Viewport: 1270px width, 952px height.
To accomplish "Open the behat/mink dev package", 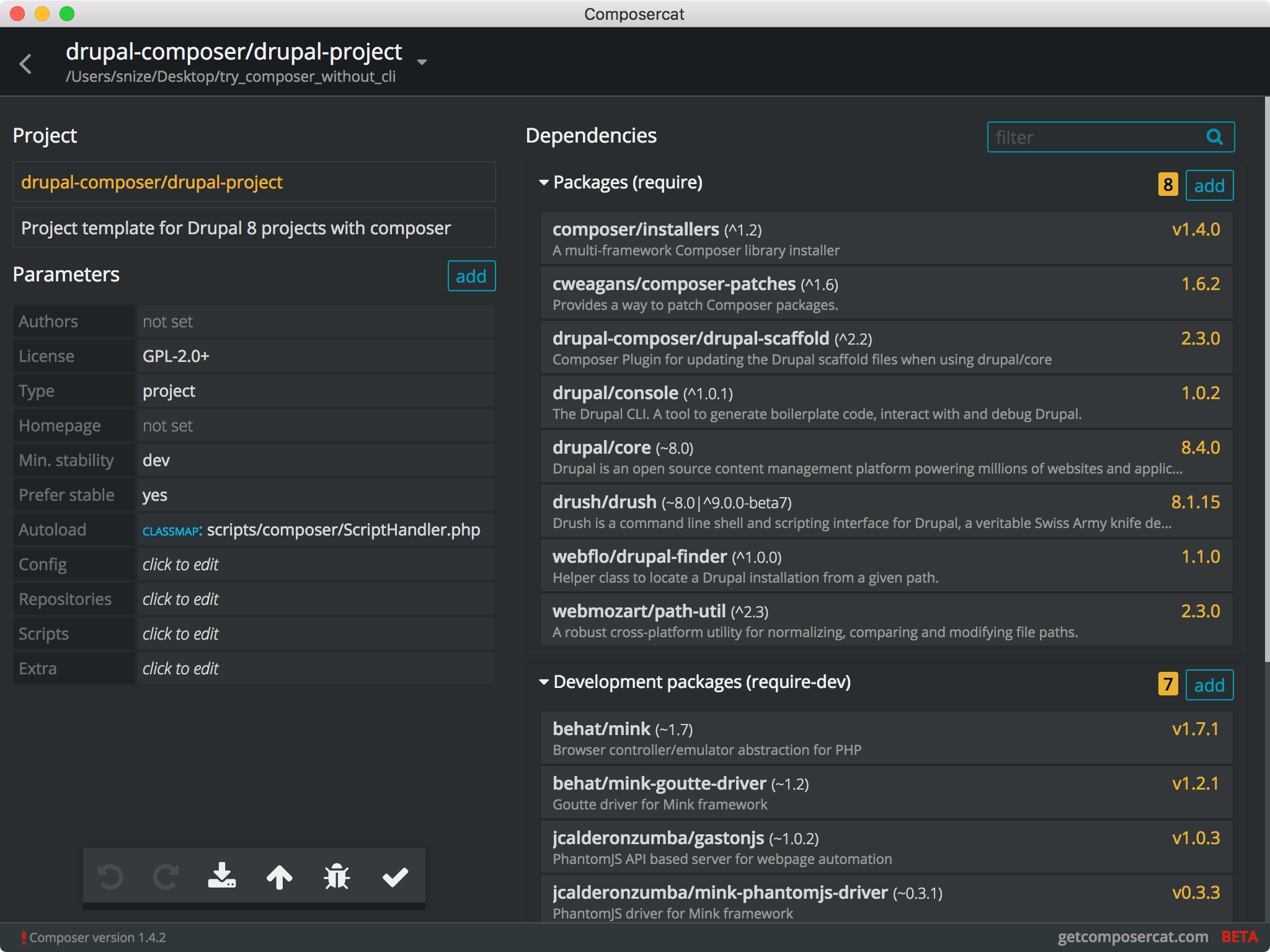I will 886,738.
